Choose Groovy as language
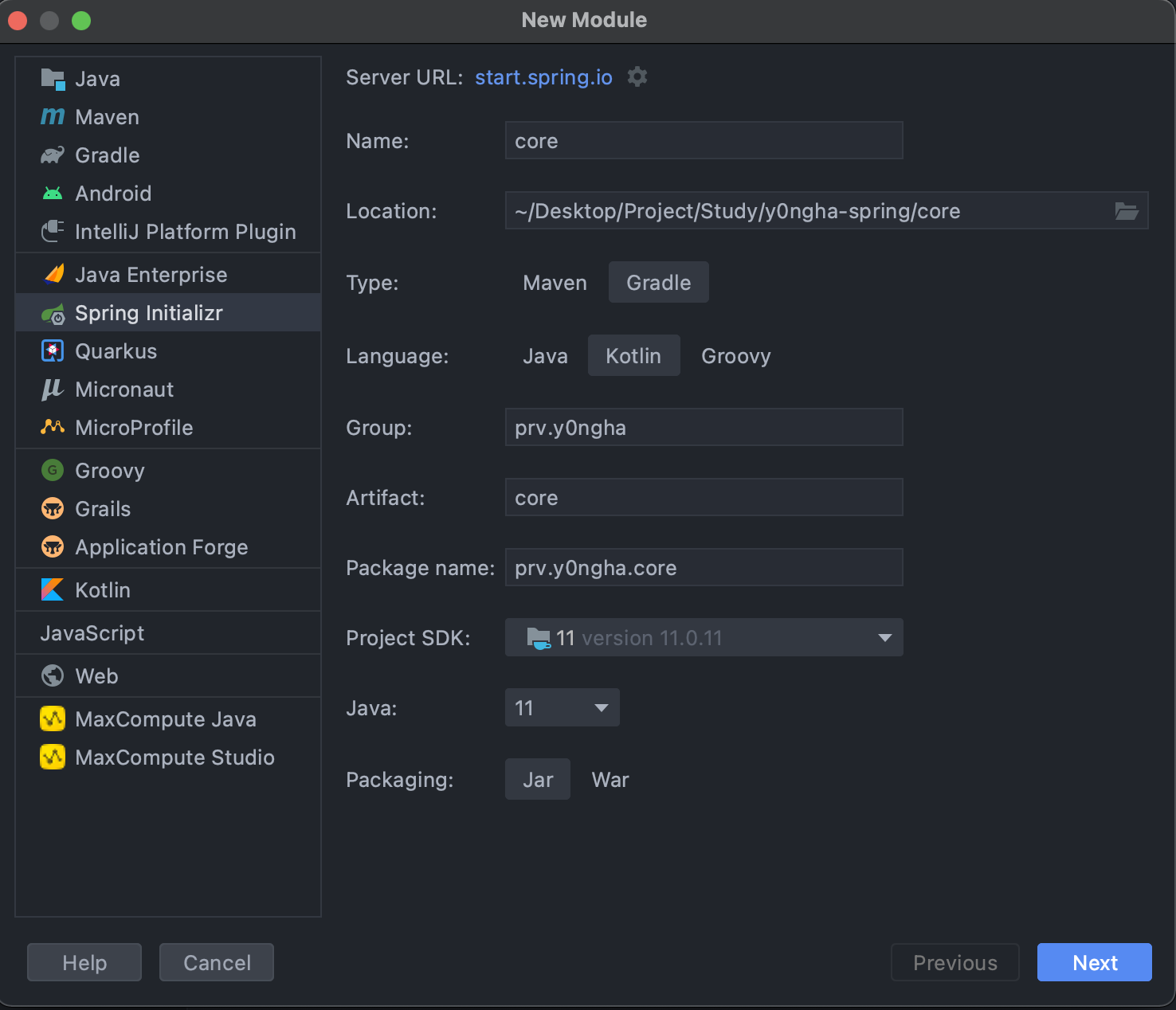 click(736, 356)
